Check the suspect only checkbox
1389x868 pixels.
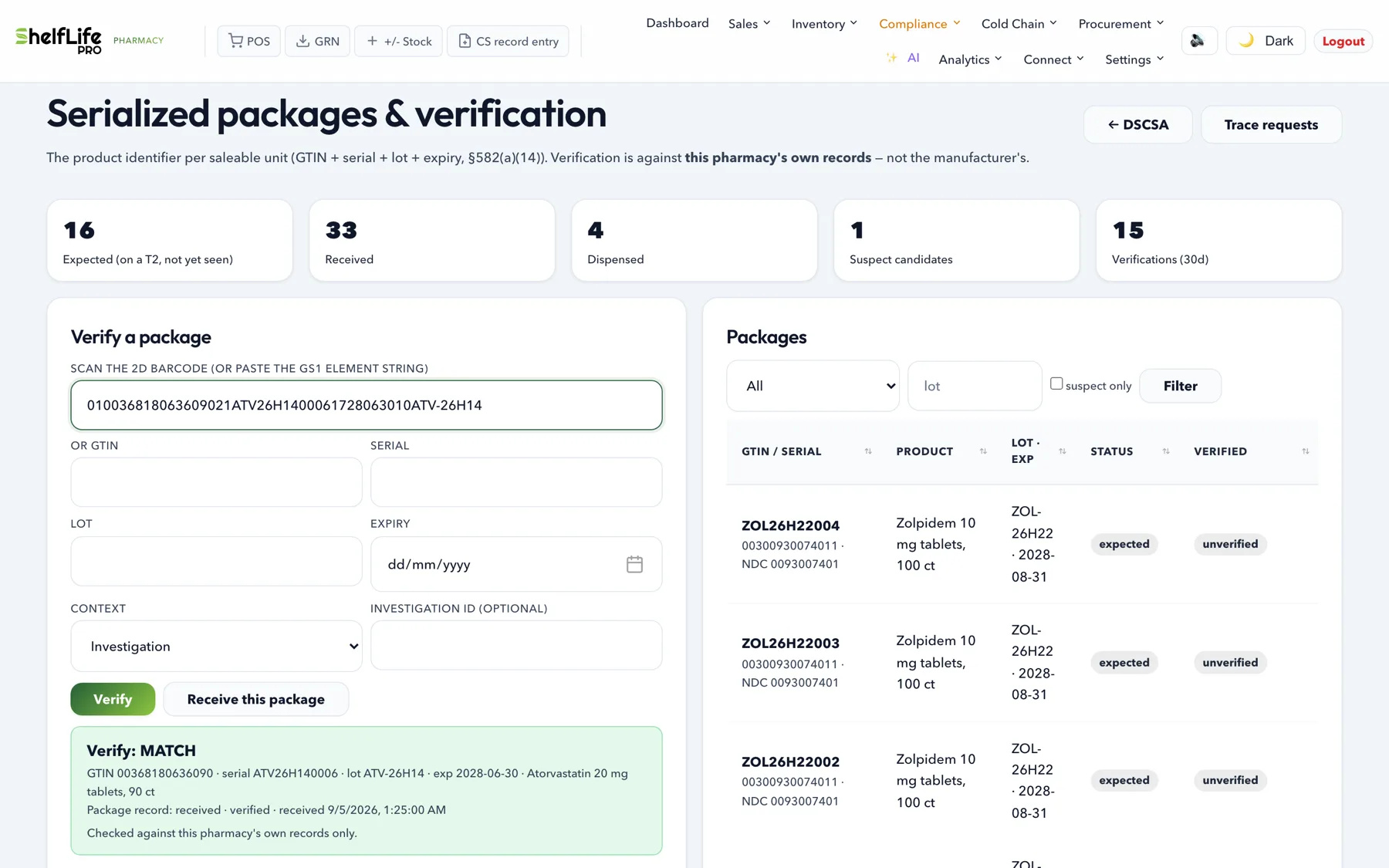point(1056,383)
